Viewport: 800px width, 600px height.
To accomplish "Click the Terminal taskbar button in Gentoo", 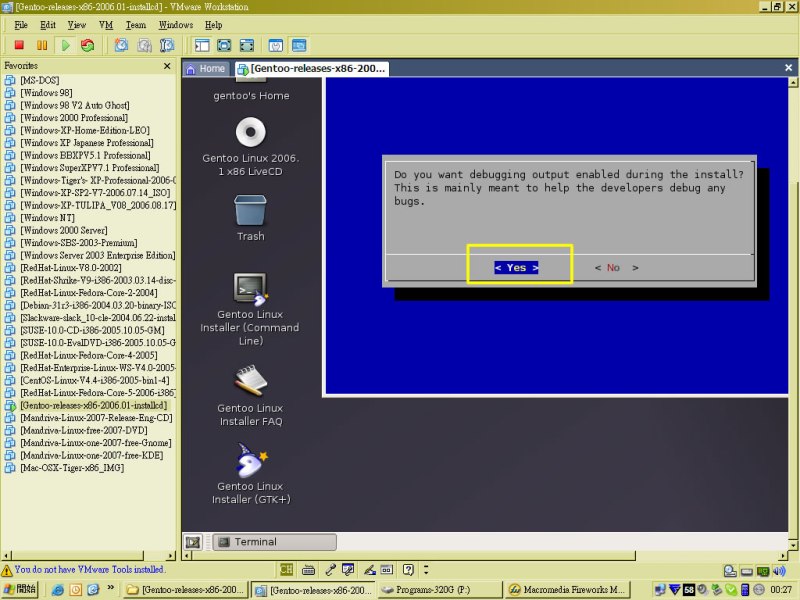I will point(274,542).
